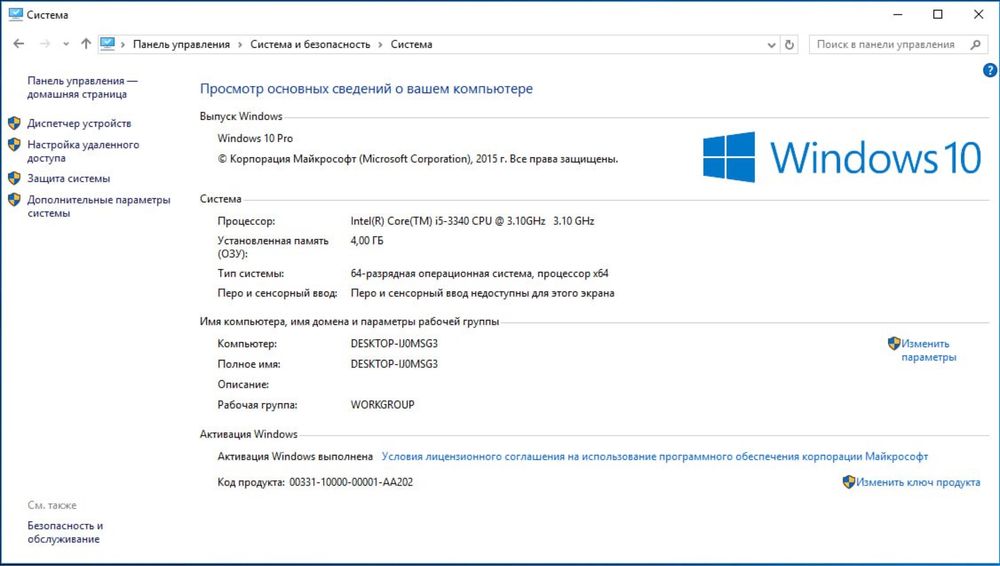Open 'Настройка удаленного доступа'
Image resolution: width=1000 pixels, height=566 pixels.
click(83, 151)
